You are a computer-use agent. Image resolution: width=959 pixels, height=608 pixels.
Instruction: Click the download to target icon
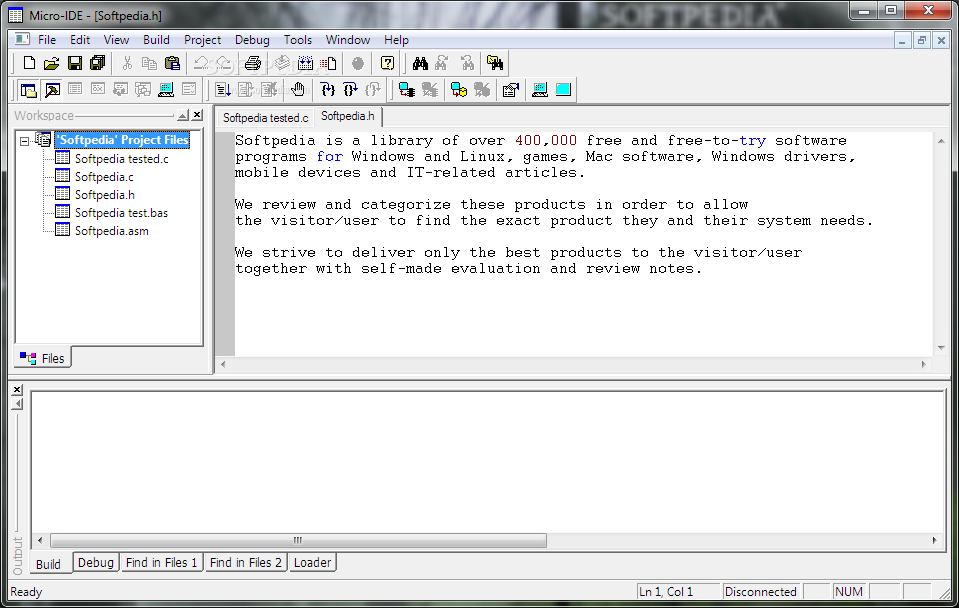459,90
